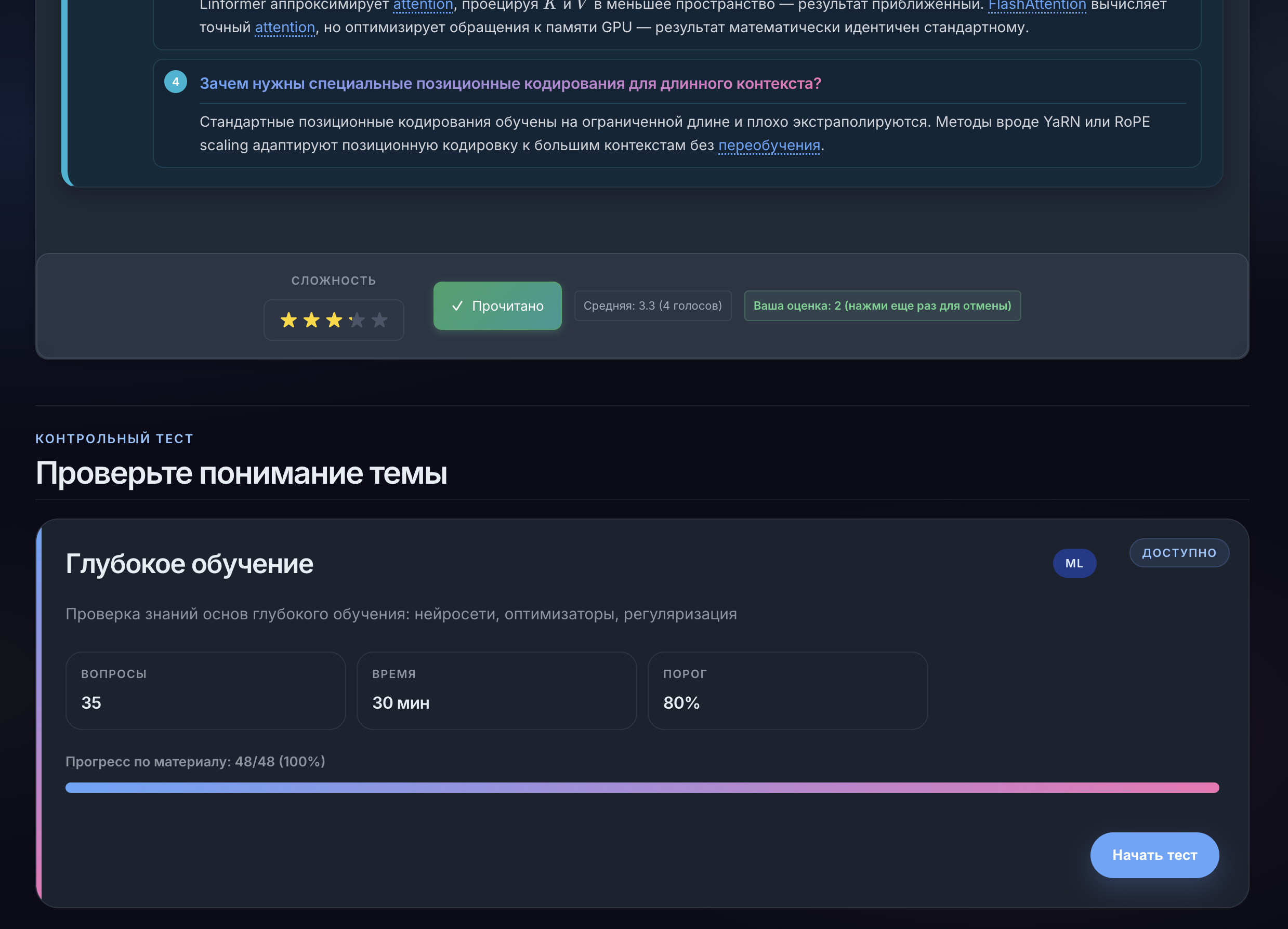The image size is (1288, 929).
Task: Click the КОНТРОЛЬНЫЙ ТЕСТ section label
Action: tap(115, 439)
